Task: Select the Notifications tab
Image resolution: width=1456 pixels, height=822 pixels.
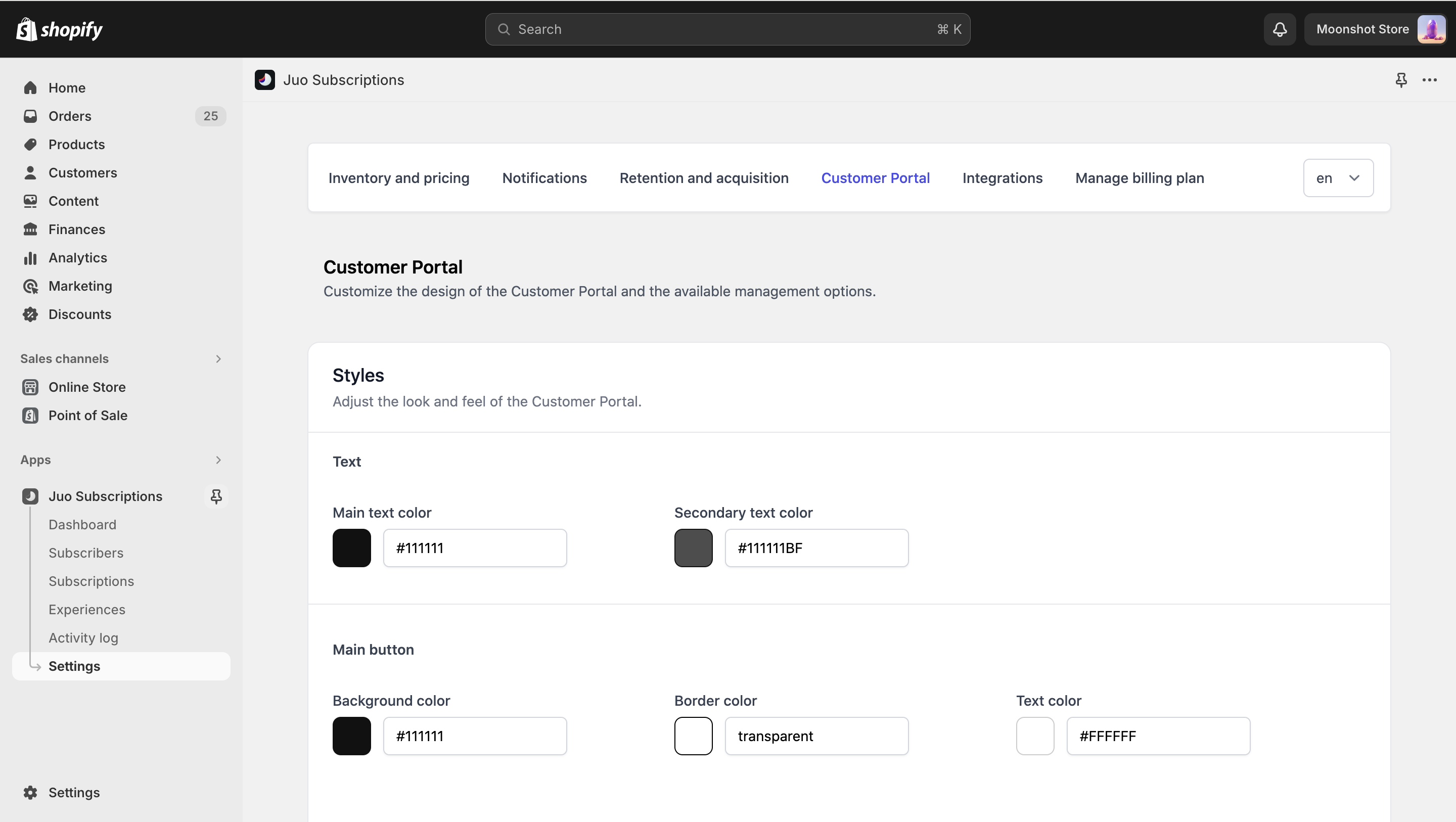Action: (x=544, y=177)
